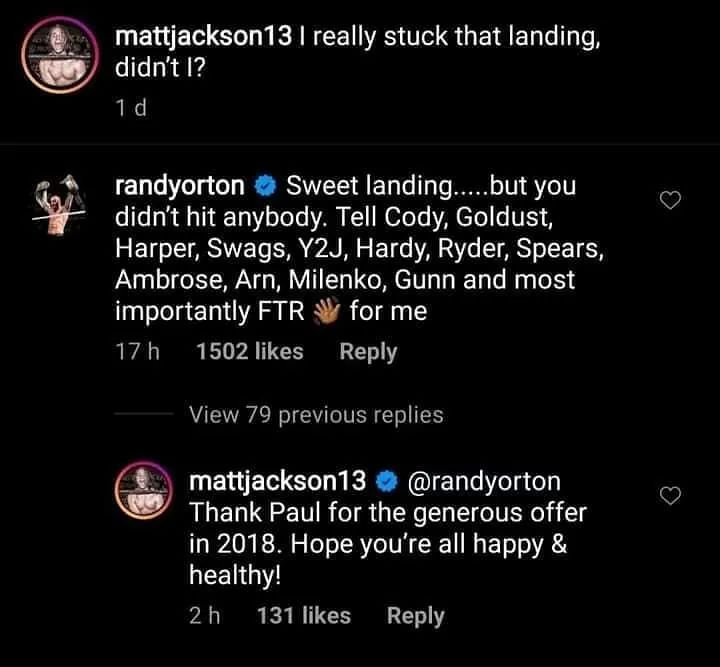Reply to randyorton's comment
Viewport: 720px width, 667px height.
[x=368, y=352]
